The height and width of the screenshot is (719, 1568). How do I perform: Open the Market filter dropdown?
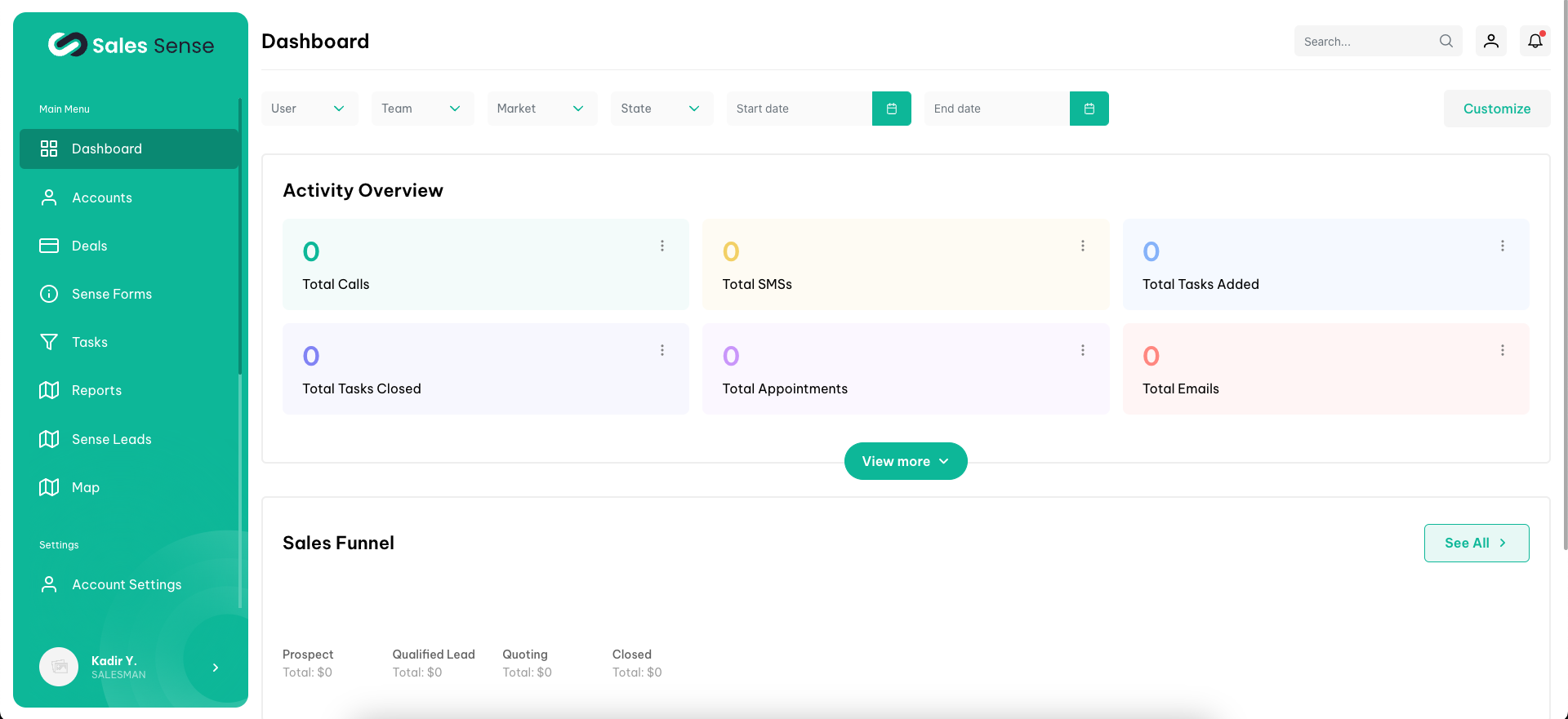click(x=541, y=109)
